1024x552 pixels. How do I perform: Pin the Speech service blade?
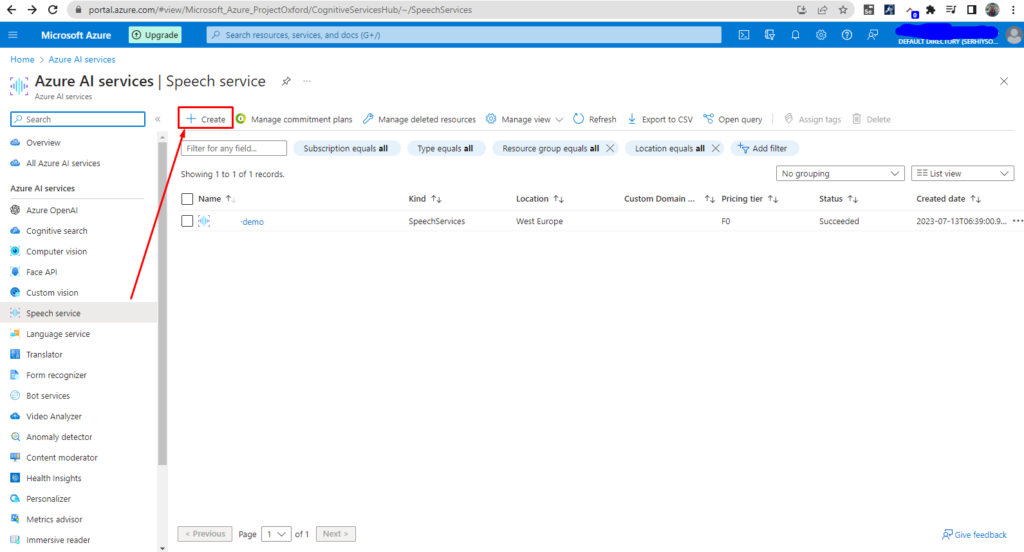[286, 82]
